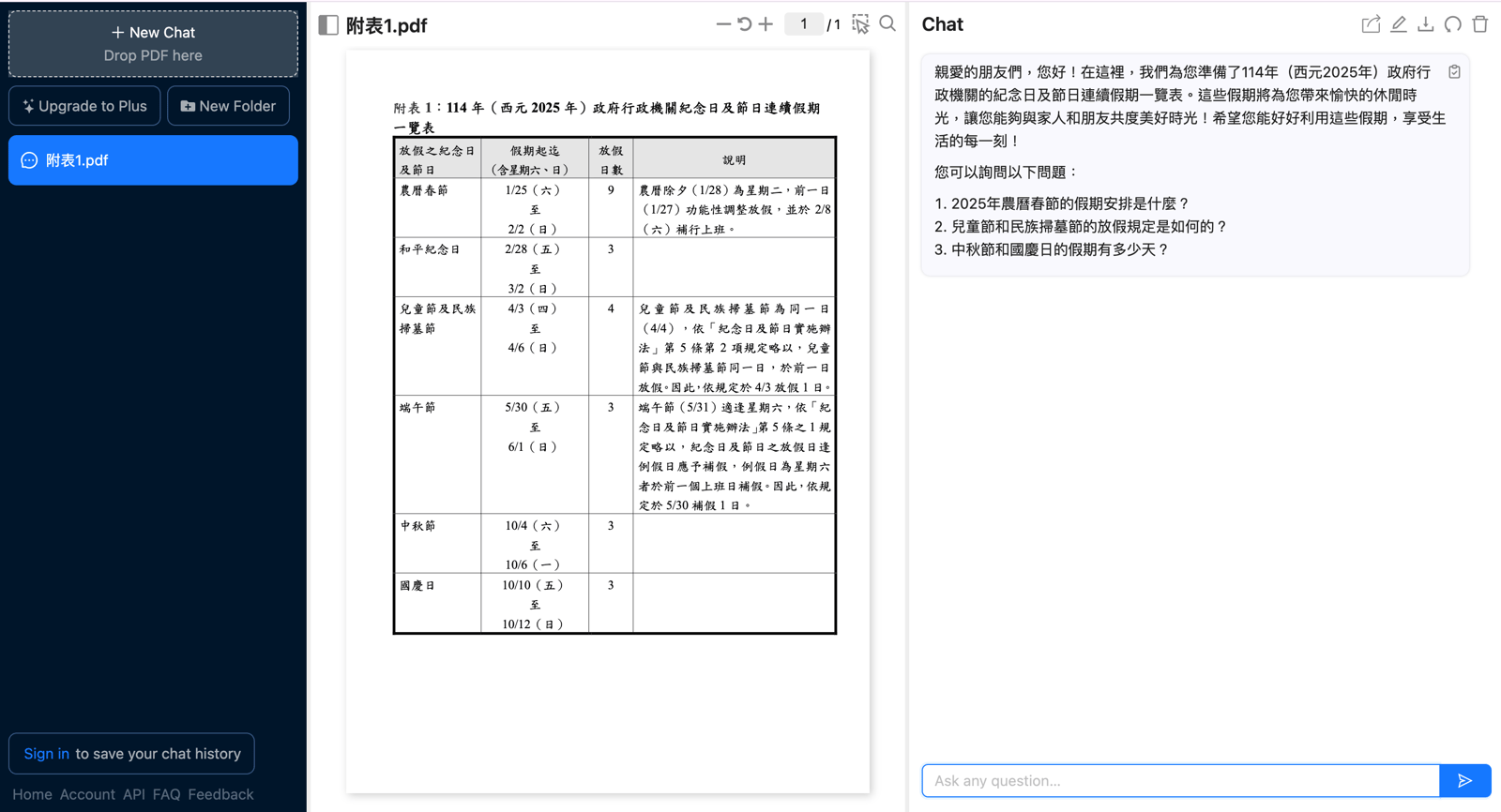
Task: Focus the Ask any question input
Action: (x=1181, y=781)
